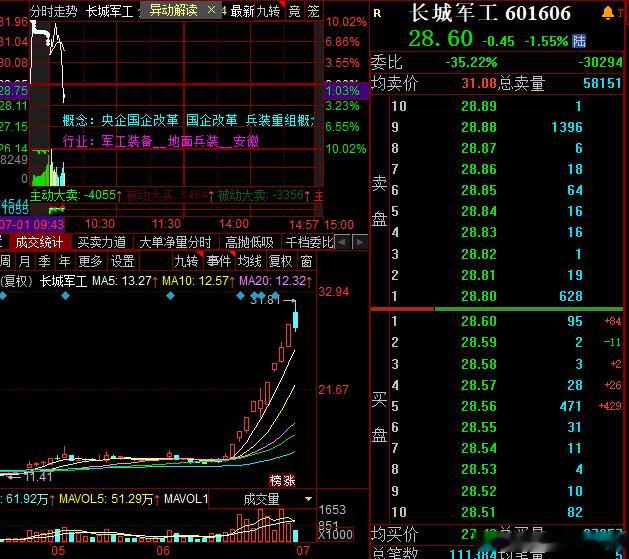Click the buy 5 change +429
Screen dimensions: 629x559
[x=610, y=406]
